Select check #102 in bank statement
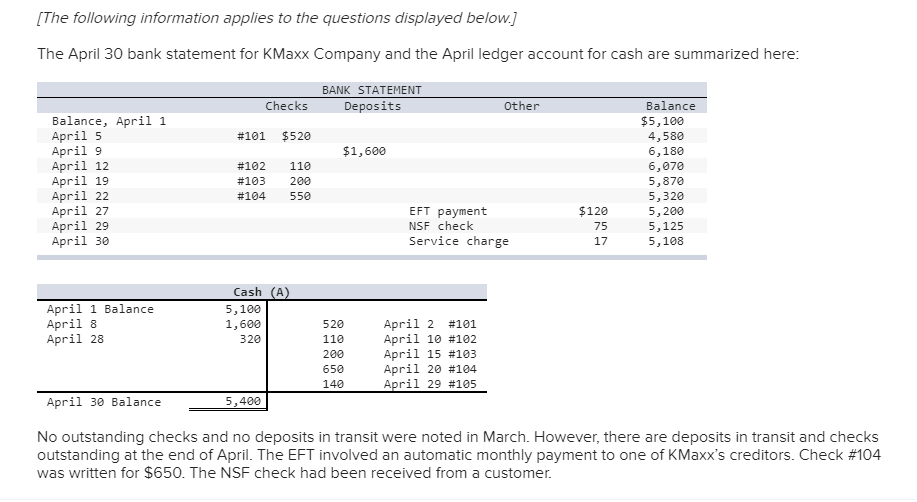This screenshot has height=502, width=917. click(251, 166)
